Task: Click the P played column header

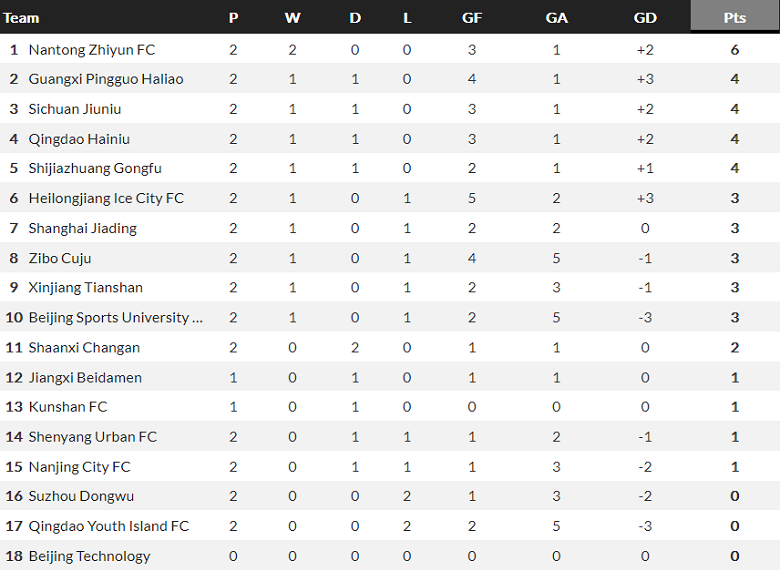Action: (x=233, y=17)
